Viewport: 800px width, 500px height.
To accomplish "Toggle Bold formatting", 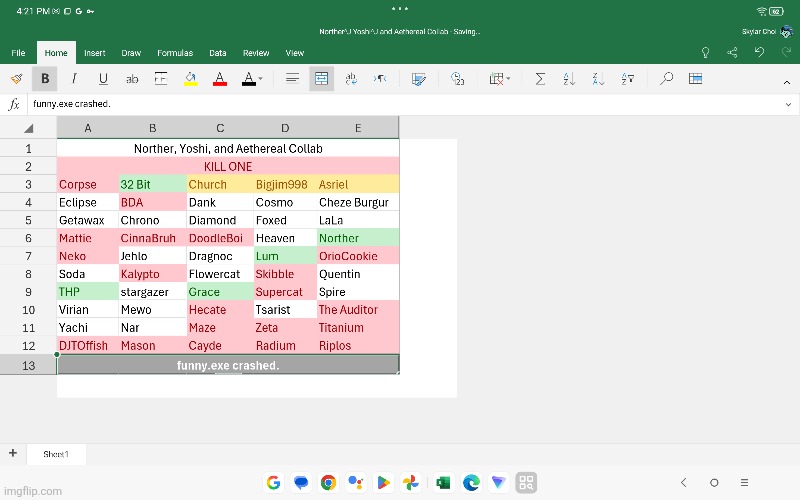I will [45, 79].
